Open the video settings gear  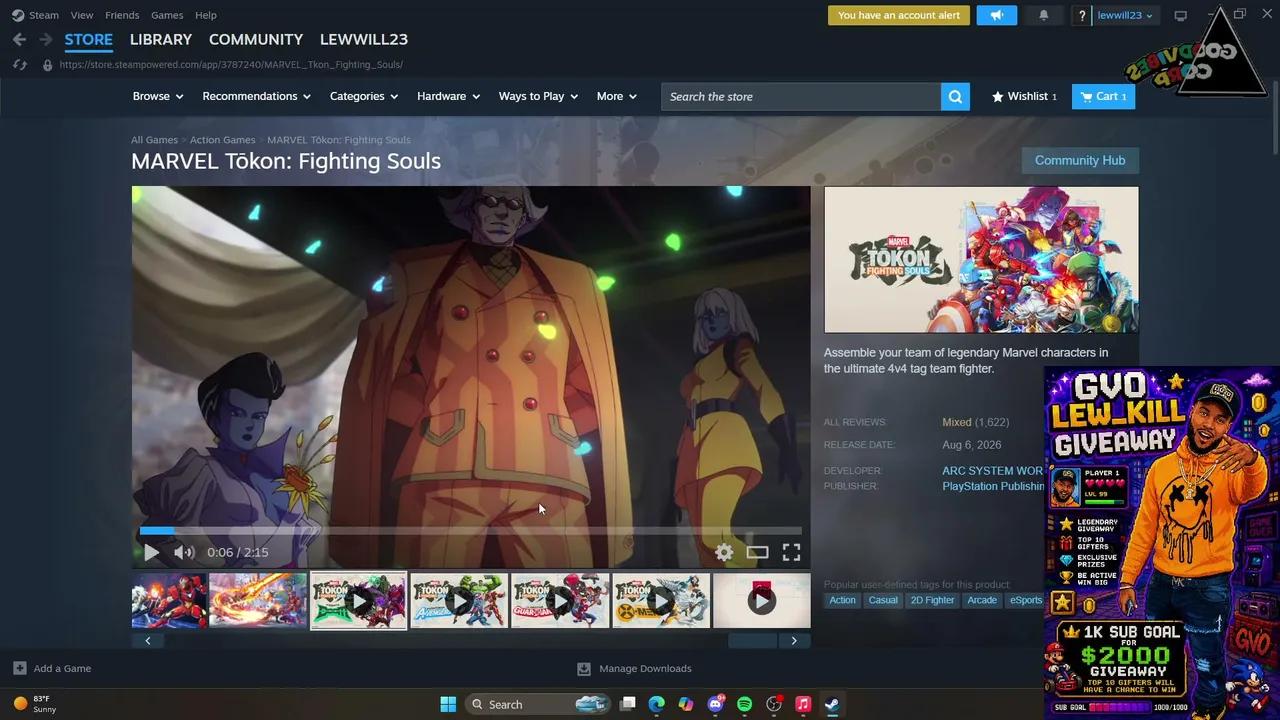coord(724,552)
